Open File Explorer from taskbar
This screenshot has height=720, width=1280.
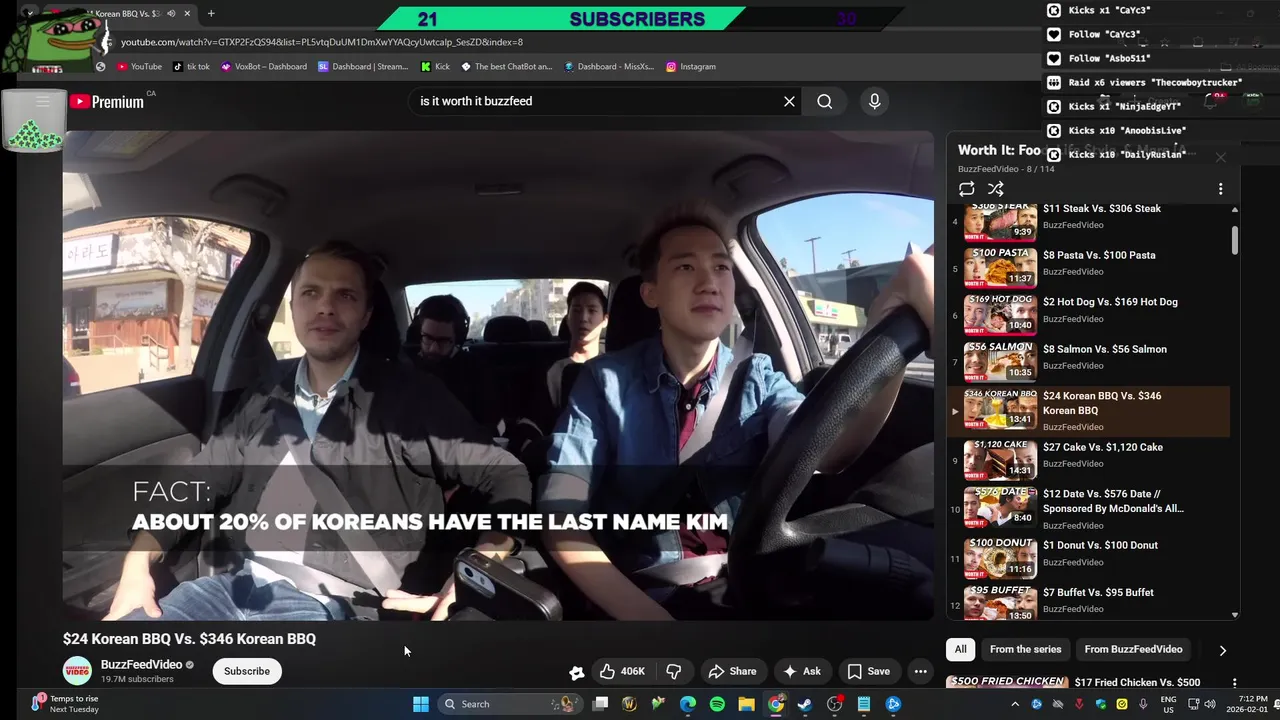coord(746,704)
